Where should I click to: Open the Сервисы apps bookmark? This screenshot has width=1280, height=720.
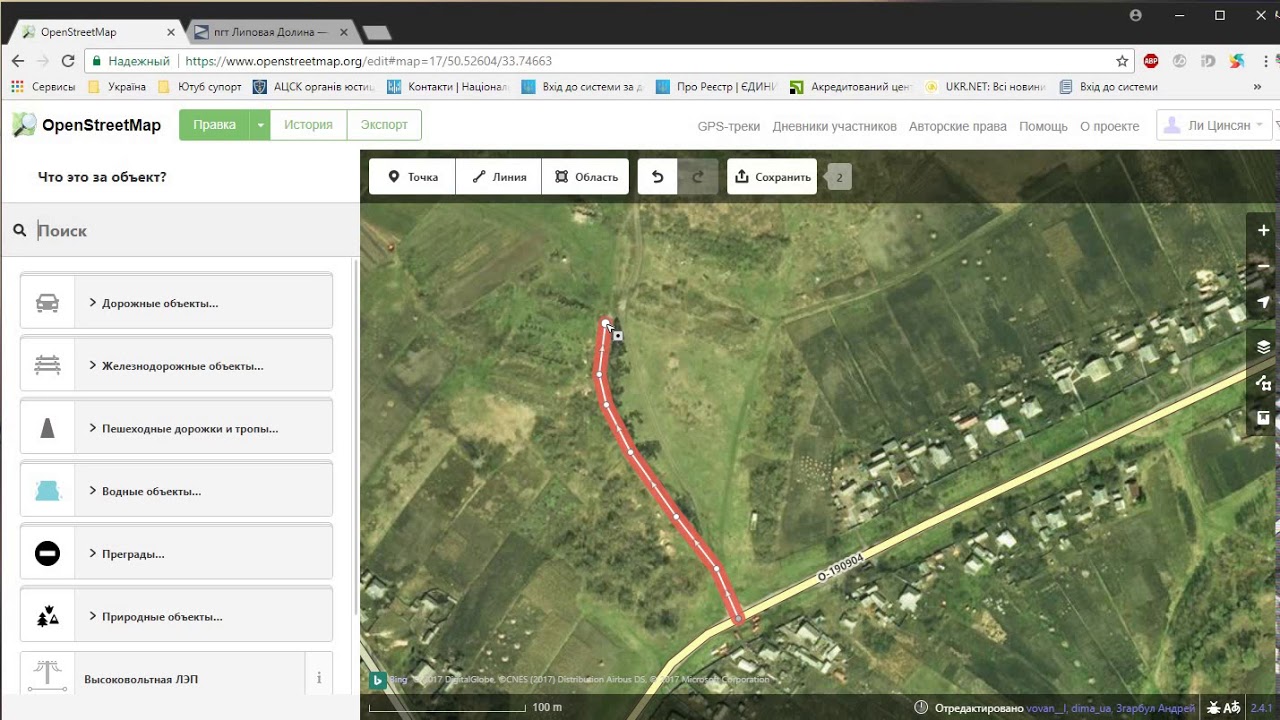pyautogui.click(x=43, y=87)
